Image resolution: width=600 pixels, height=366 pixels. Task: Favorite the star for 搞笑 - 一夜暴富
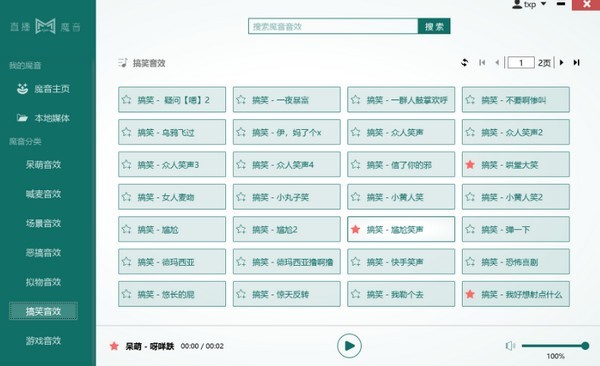(x=241, y=100)
